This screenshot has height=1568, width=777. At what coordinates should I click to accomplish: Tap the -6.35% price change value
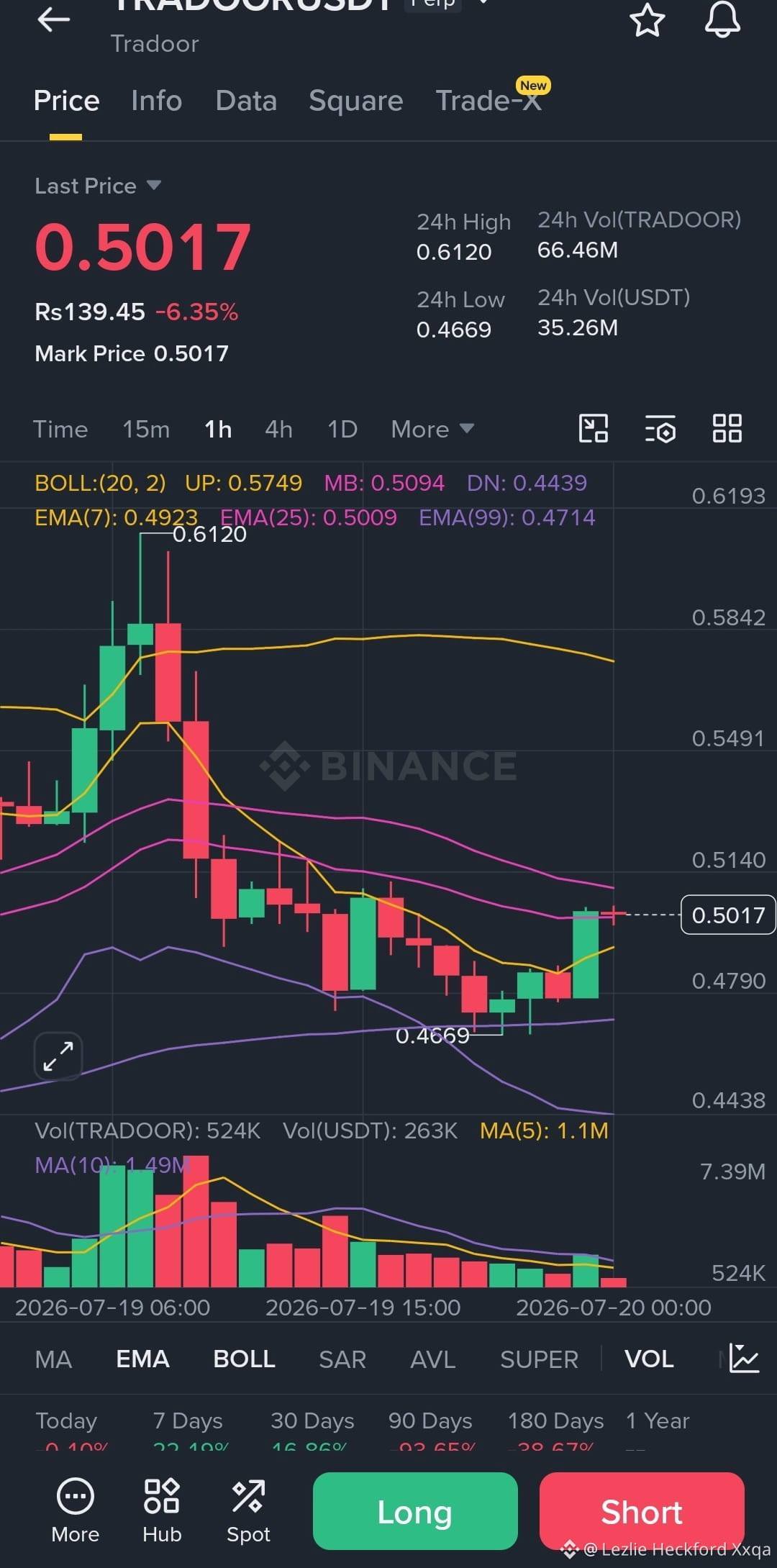click(196, 312)
